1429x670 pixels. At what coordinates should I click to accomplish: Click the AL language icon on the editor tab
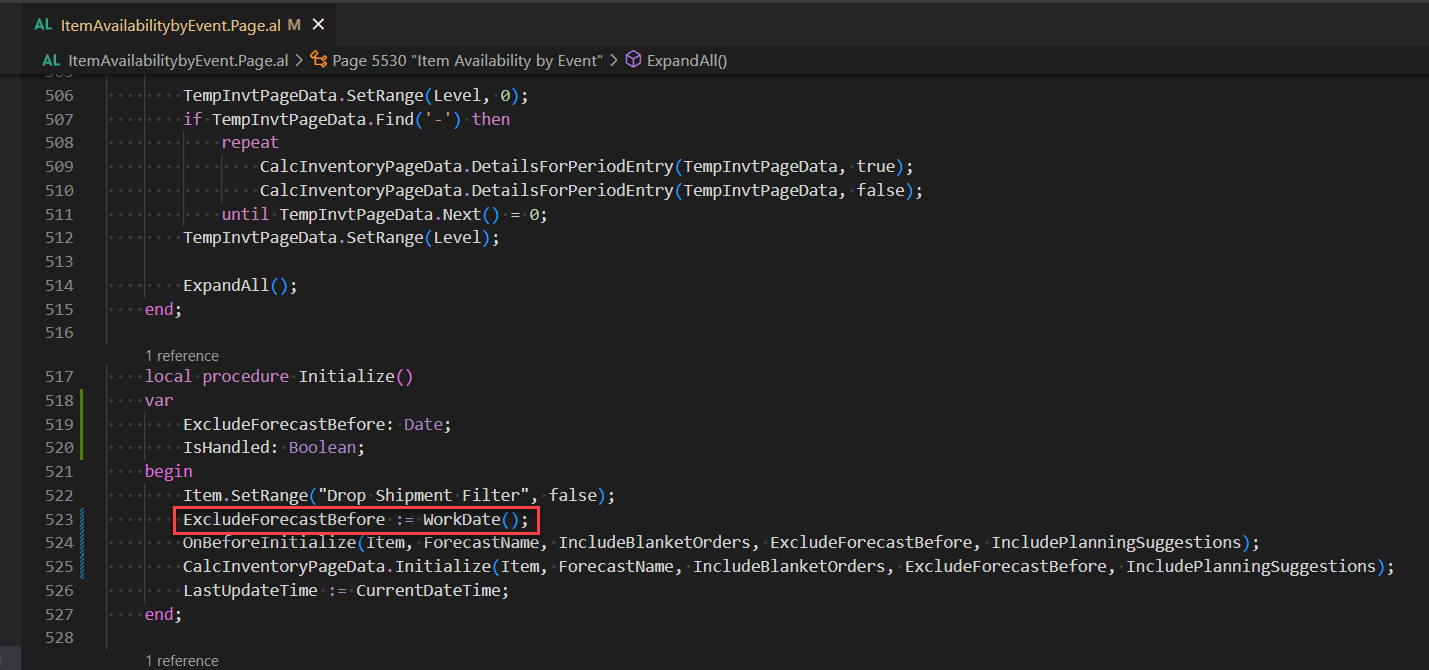(x=41, y=24)
